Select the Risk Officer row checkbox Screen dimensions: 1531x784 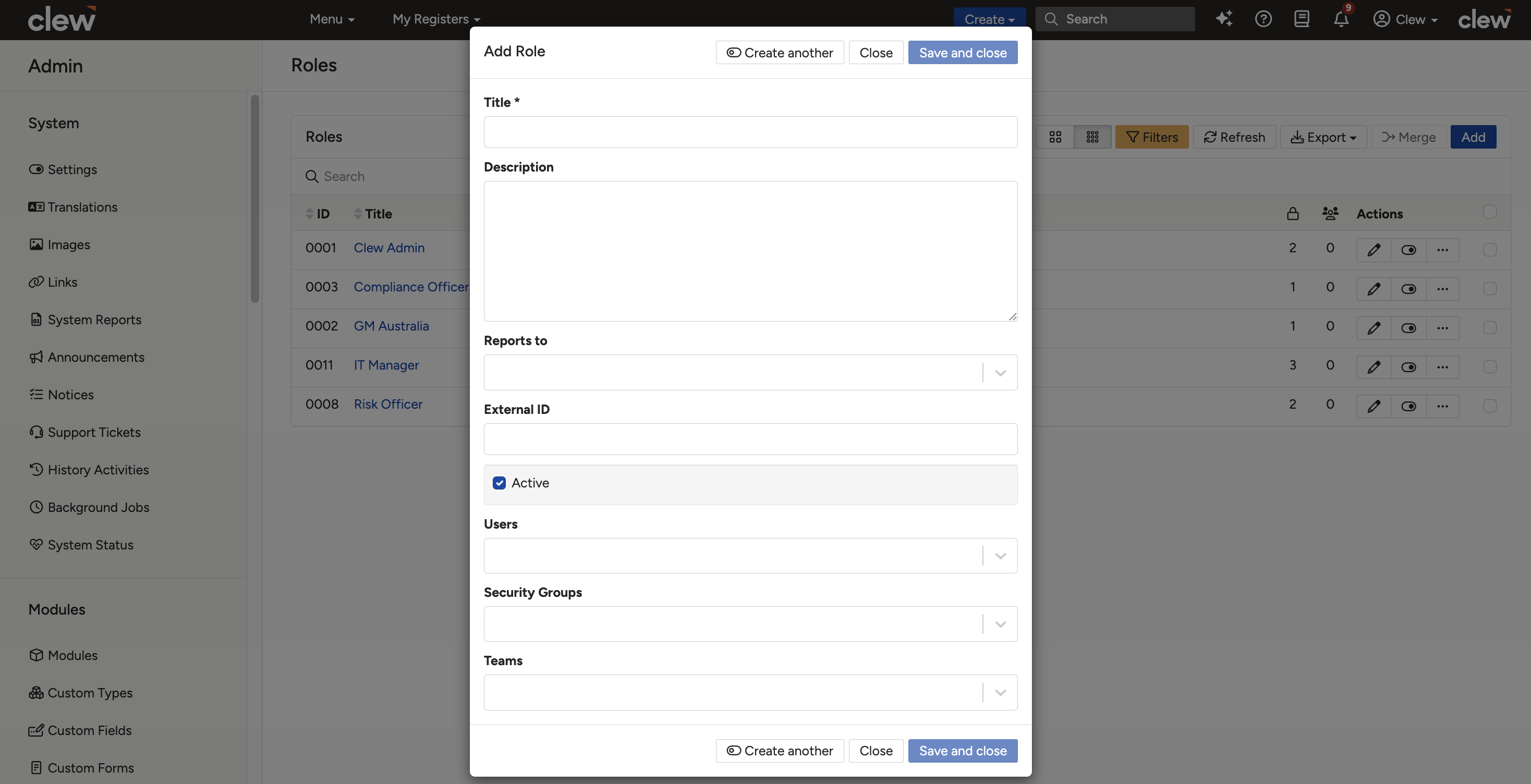pyautogui.click(x=1489, y=406)
